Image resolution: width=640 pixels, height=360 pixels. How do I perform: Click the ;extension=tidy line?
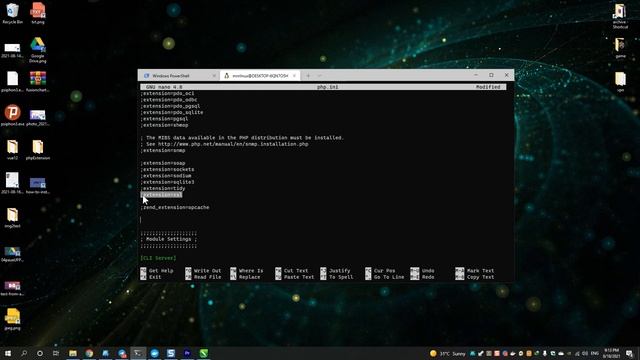[x=163, y=188]
